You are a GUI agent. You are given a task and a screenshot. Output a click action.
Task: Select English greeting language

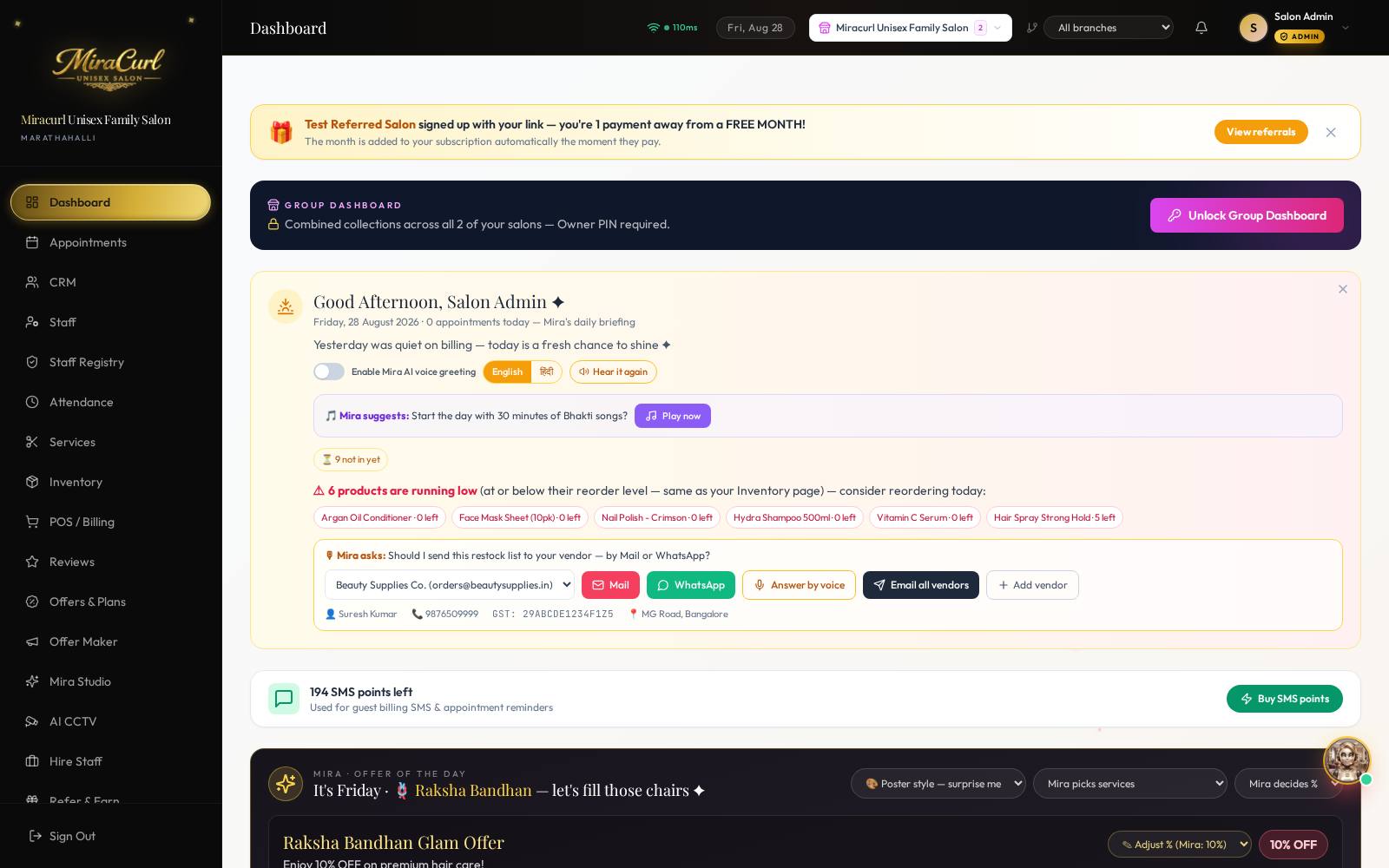tap(507, 372)
